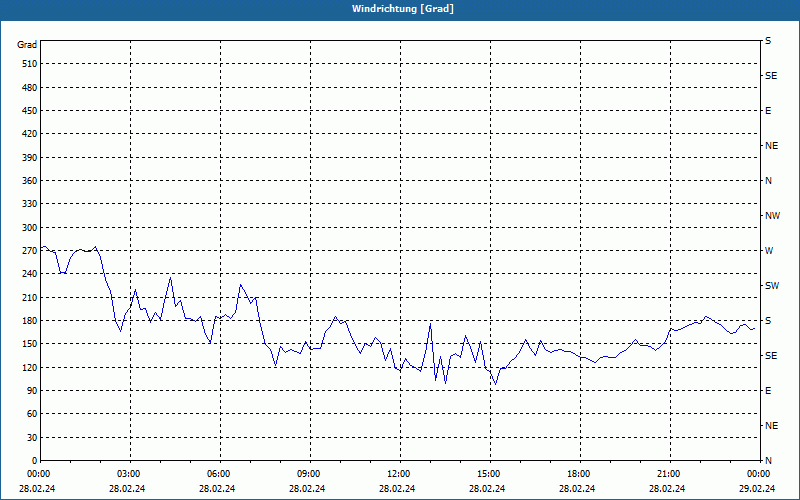Image resolution: width=800 pixels, height=500 pixels.
Task: Click the 28.02.24 date below 12:00
Action: coord(397,489)
